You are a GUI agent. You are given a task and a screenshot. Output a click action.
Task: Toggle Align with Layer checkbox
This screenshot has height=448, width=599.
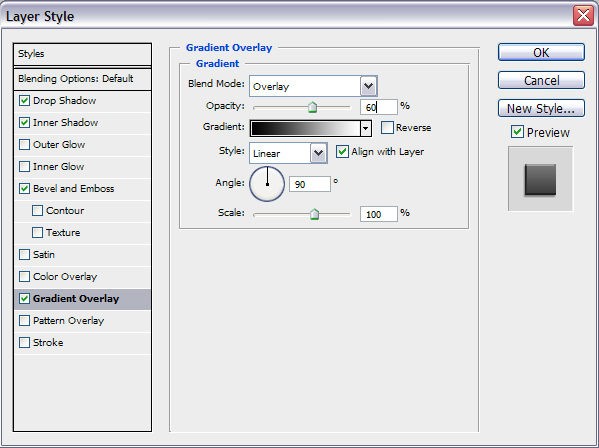(342, 152)
